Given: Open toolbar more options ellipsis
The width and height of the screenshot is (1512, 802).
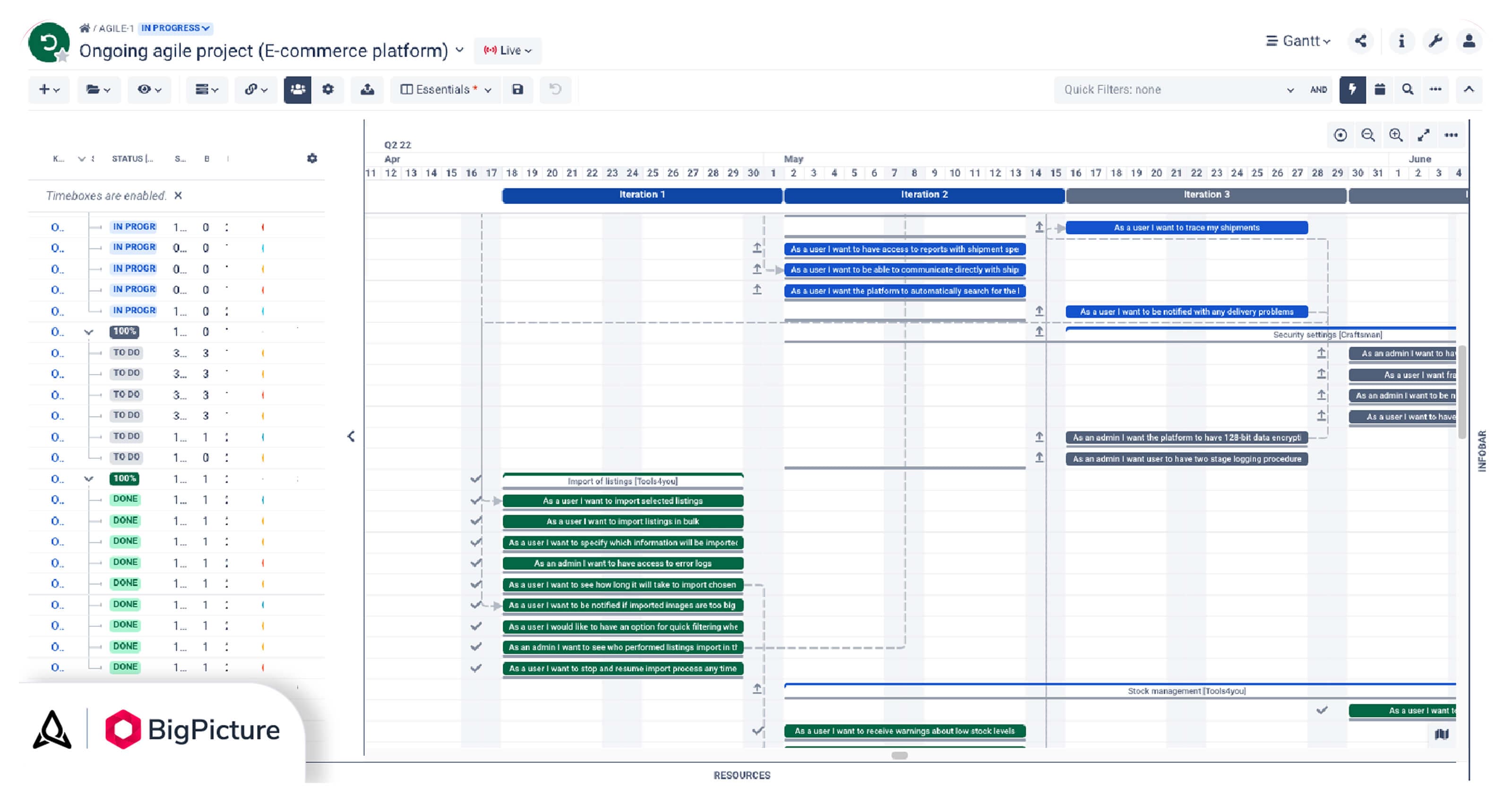Looking at the screenshot, I should 1436,89.
